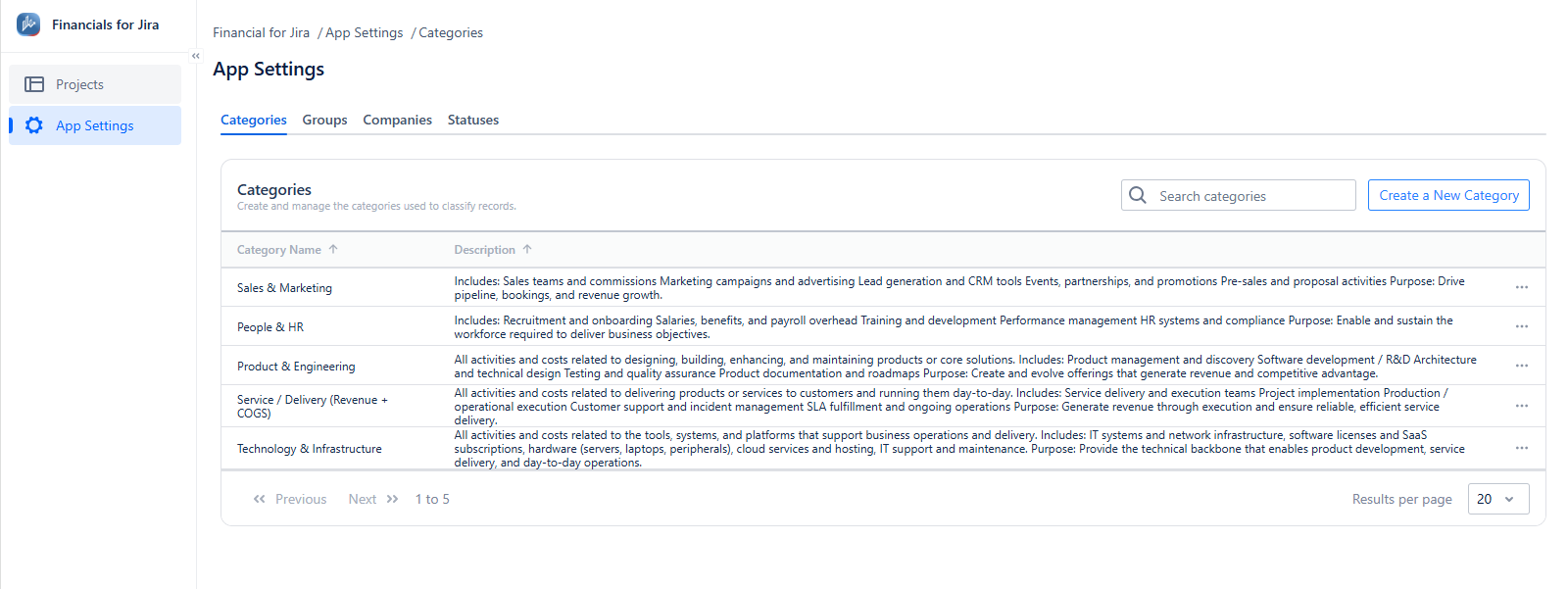The width and height of the screenshot is (1568, 589).
Task: Open Projects in the sidebar
Action: tap(95, 84)
